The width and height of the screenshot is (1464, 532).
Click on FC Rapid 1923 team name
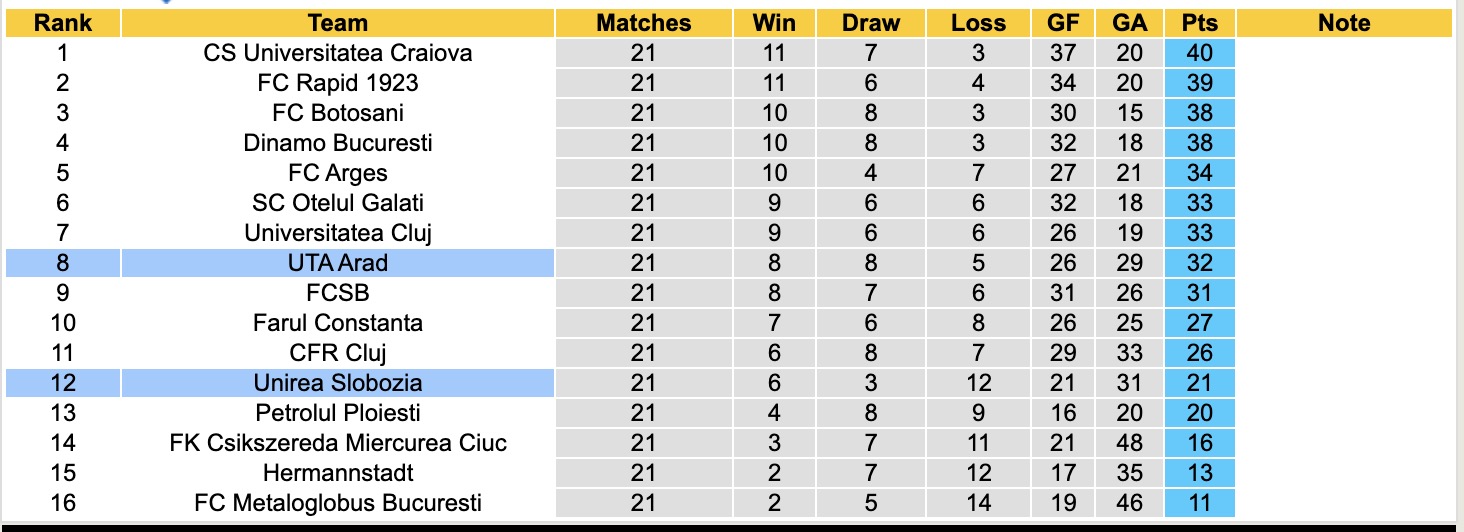click(338, 83)
